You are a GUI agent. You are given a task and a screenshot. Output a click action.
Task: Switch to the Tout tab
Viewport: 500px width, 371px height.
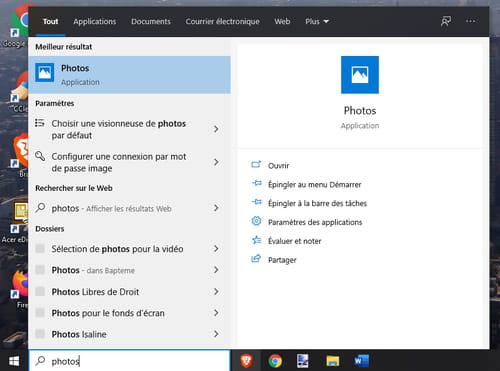point(50,22)
